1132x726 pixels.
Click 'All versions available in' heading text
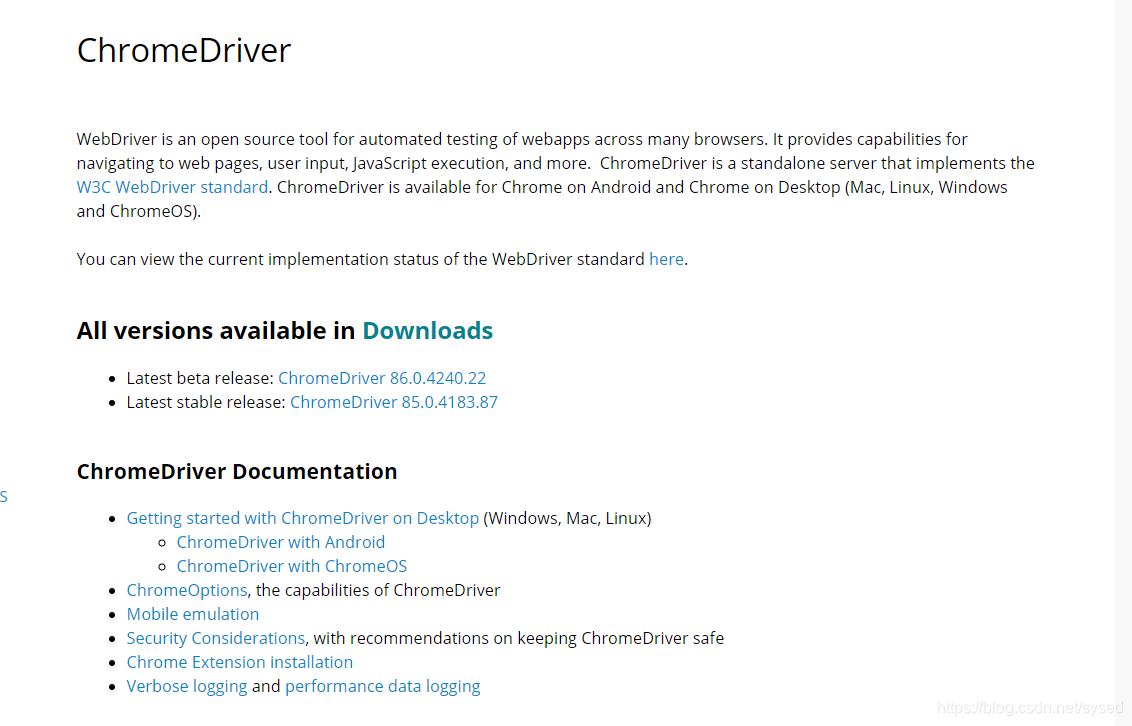(x=216, y=331)
